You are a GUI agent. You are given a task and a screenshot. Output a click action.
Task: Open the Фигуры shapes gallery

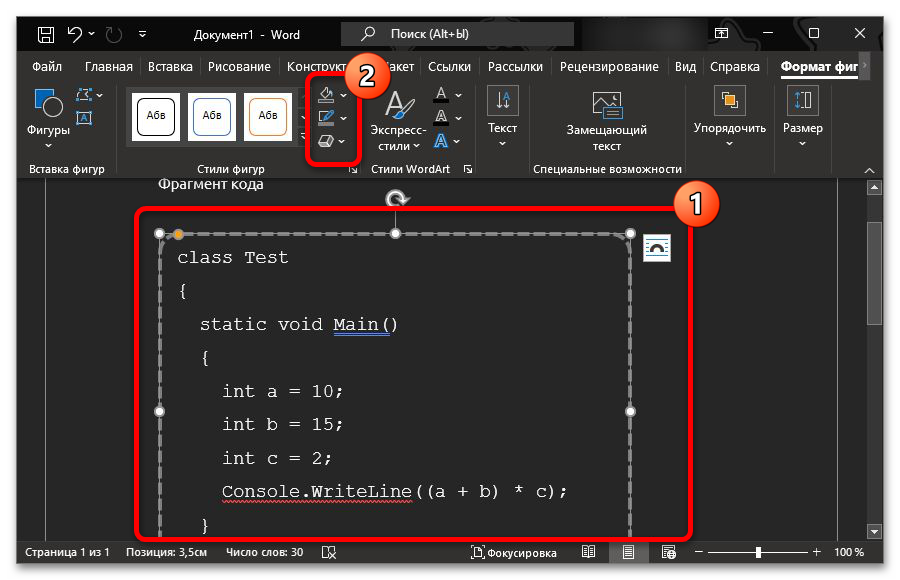pos(48,119)
